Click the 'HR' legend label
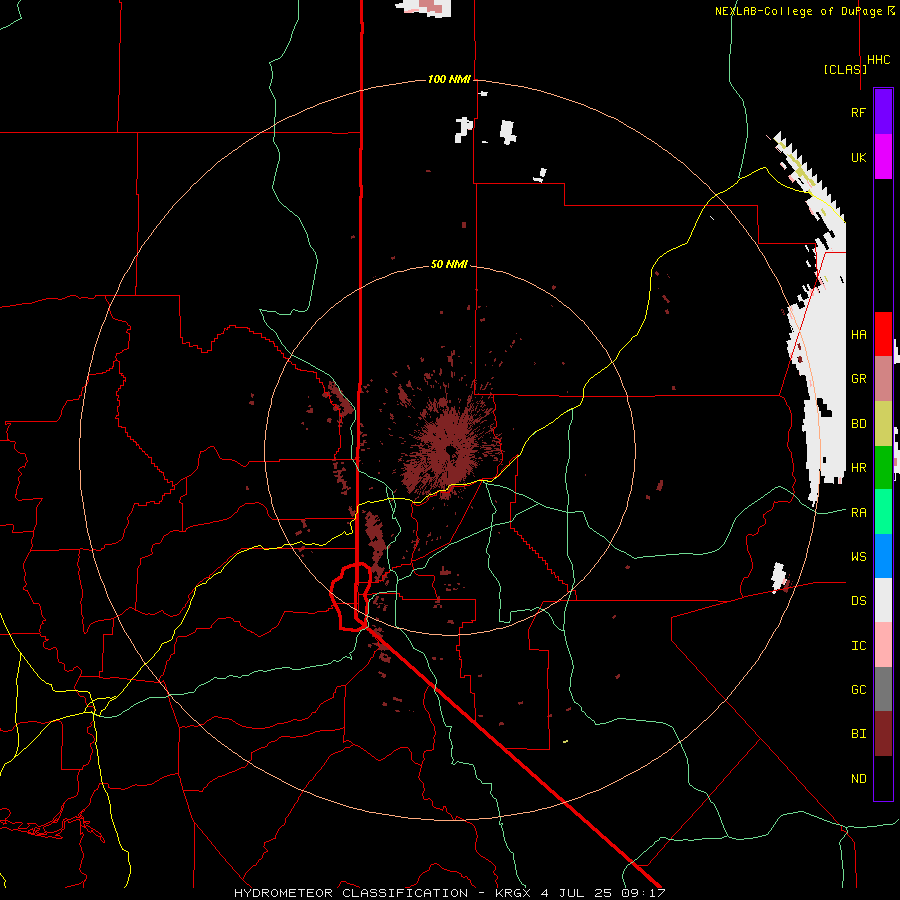 (x=858, y=468)
